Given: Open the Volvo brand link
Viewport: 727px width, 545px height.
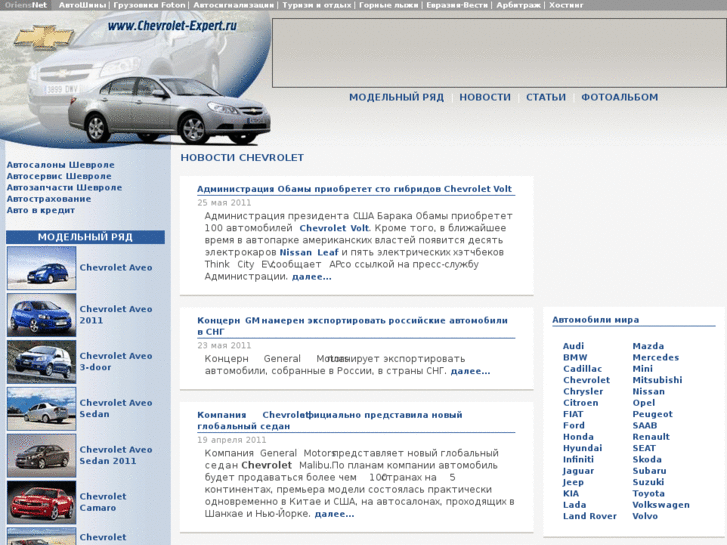Looking at the screenshot, I should tap(645, 516).
